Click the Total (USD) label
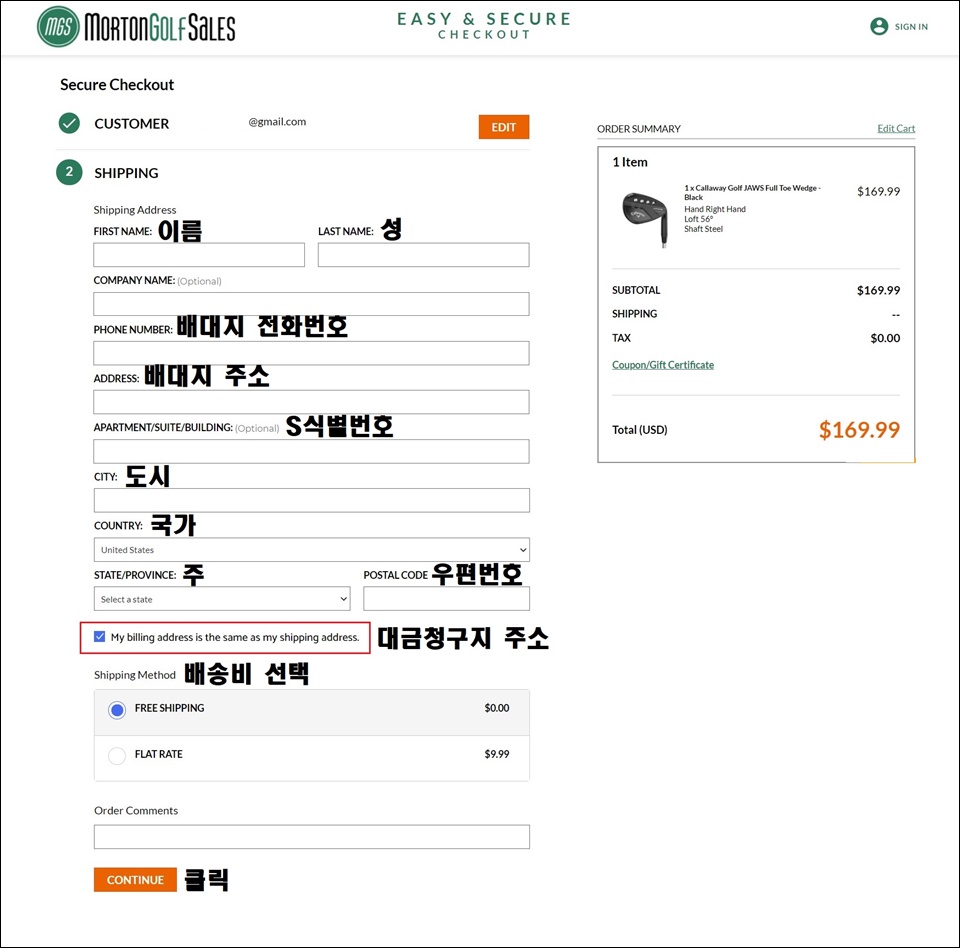960x948 pixels. [640, 430]
